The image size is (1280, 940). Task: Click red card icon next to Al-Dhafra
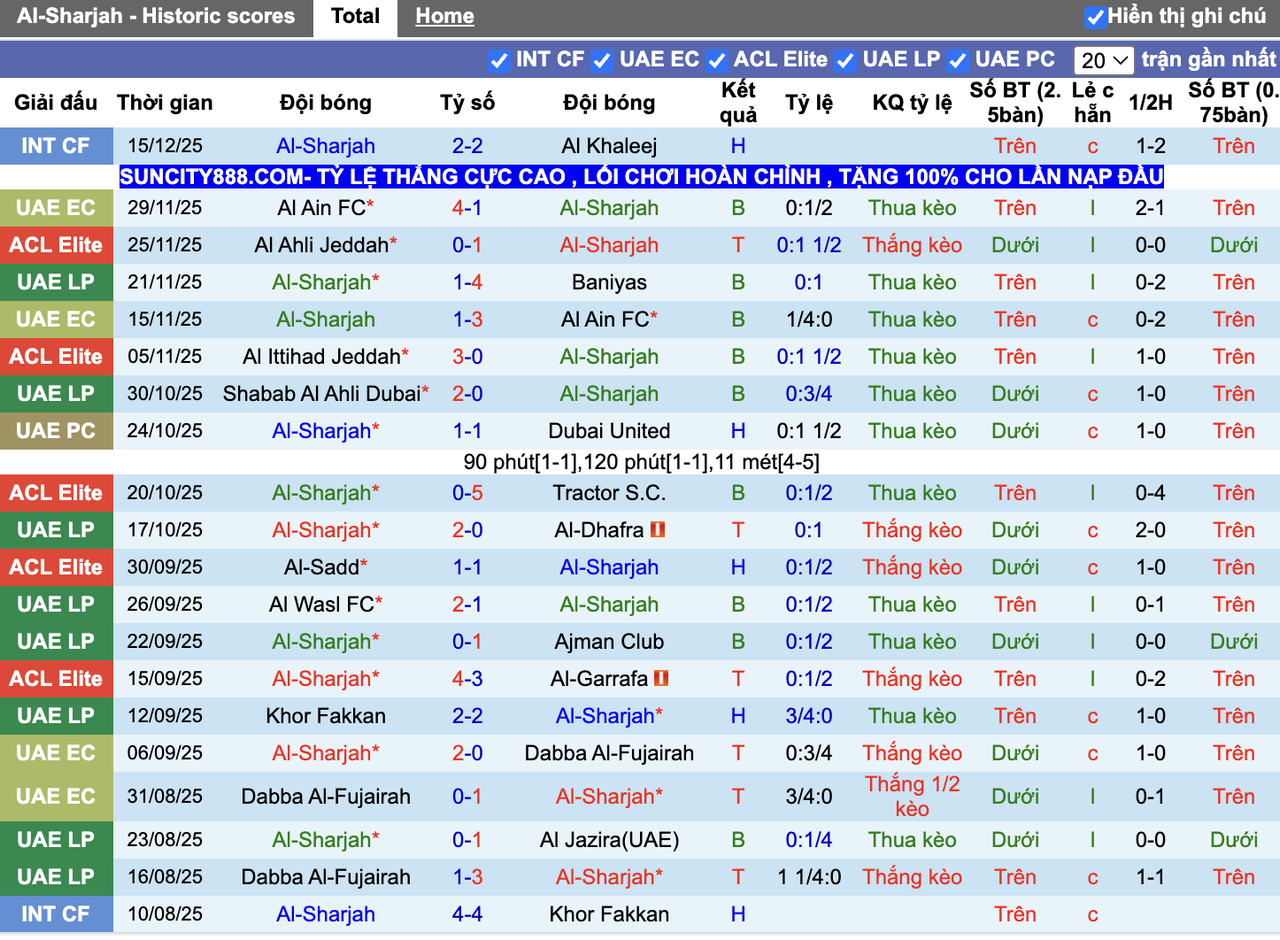658,530
